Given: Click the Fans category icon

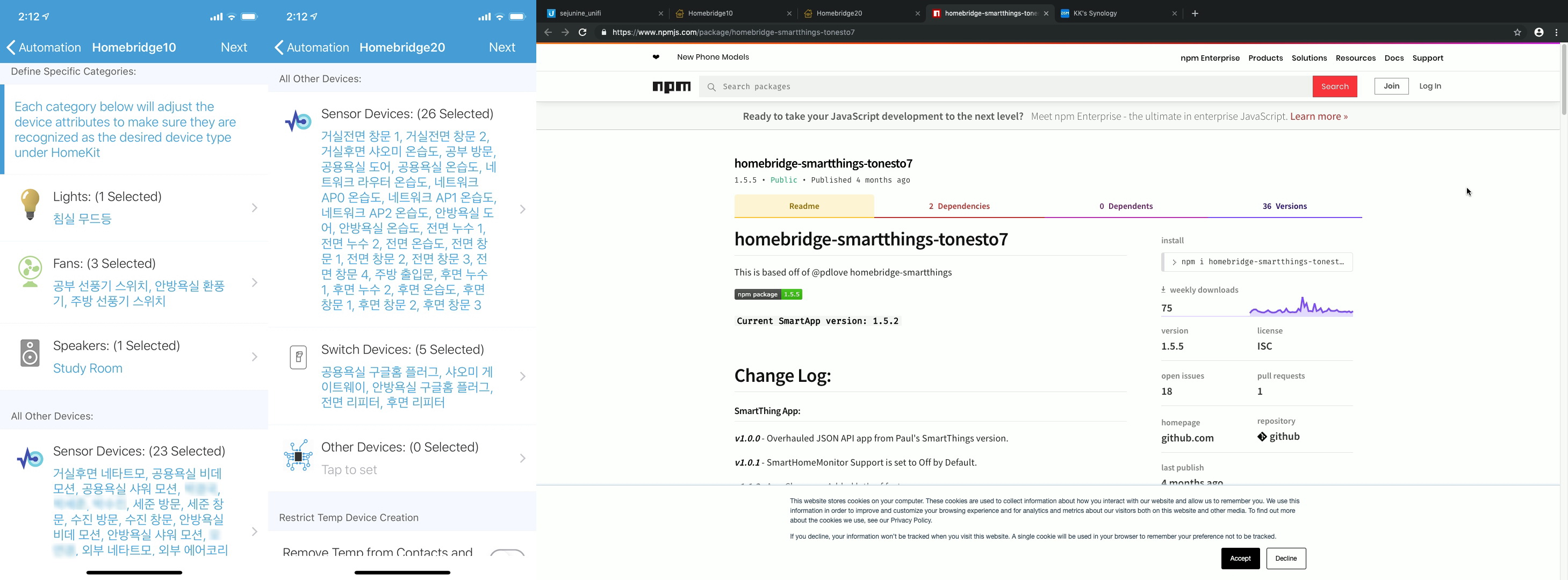Looking at the screenshot, I should pyautogui.click(x=30, y=271).
